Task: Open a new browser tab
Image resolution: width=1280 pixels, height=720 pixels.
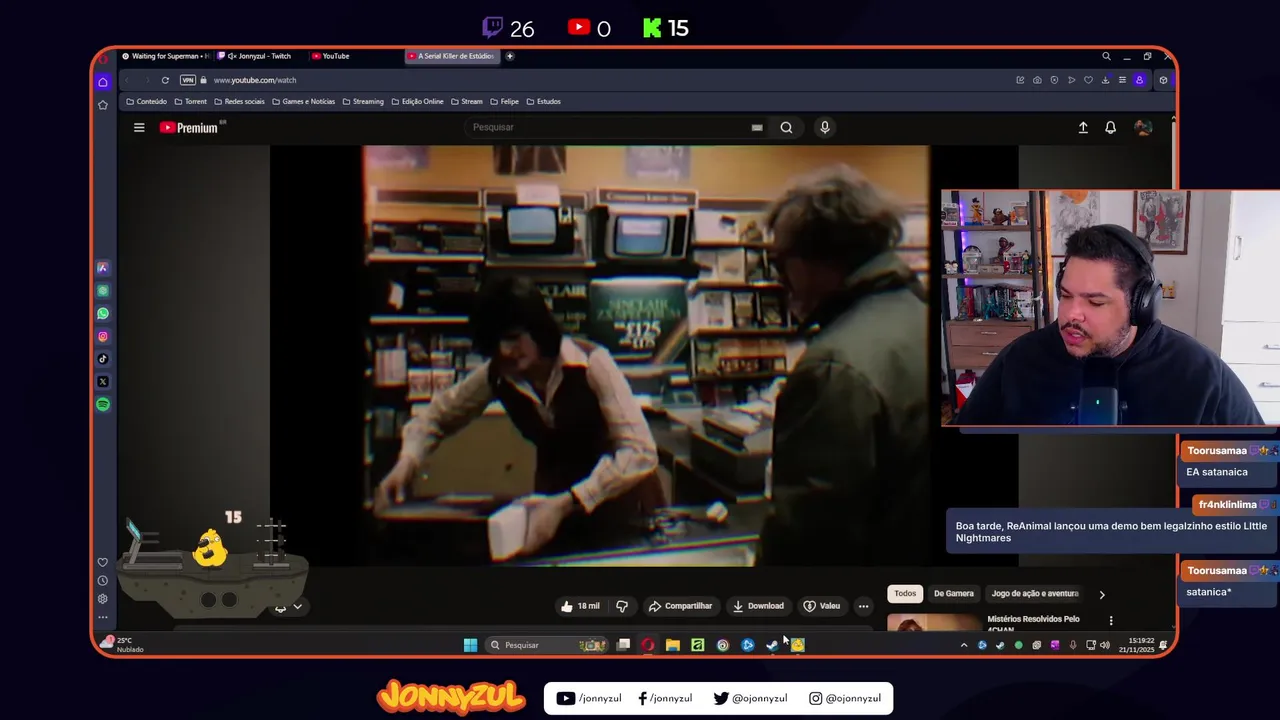Action: point(509,56)
